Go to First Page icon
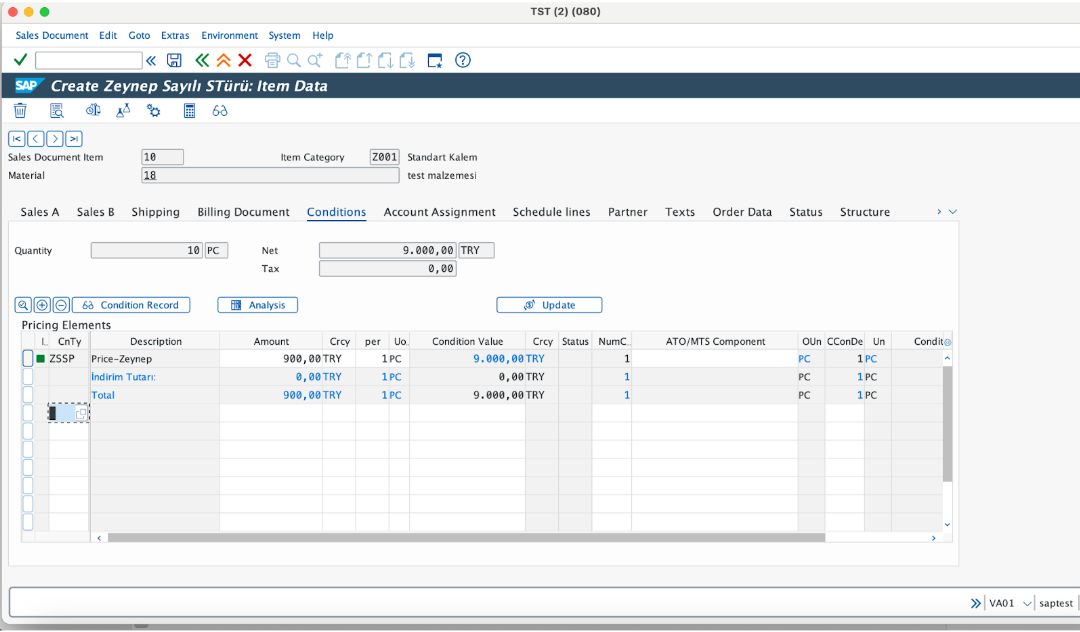The height and width of the screenshot is (632, 1080). (x=342, y=61)
